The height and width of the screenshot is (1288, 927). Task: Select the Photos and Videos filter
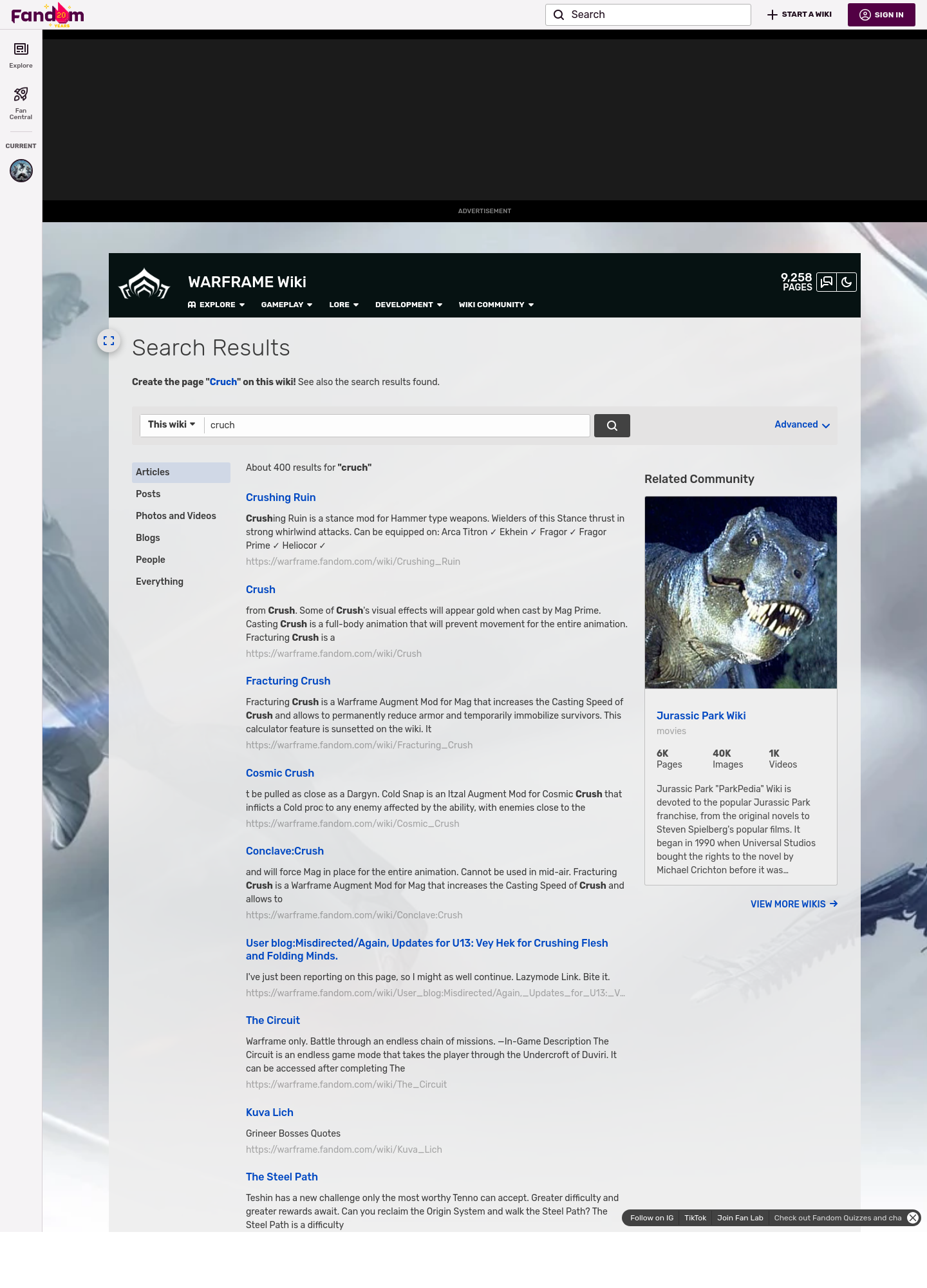pyautogui.click(x=176, y=516)
